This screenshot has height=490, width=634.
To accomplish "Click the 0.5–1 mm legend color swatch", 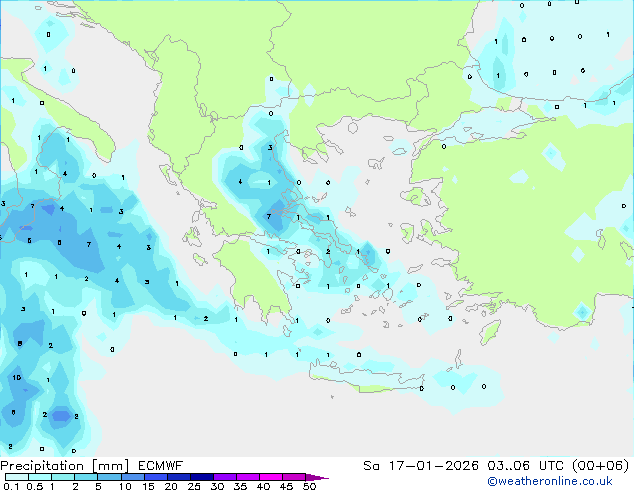I will click(40, 477).
